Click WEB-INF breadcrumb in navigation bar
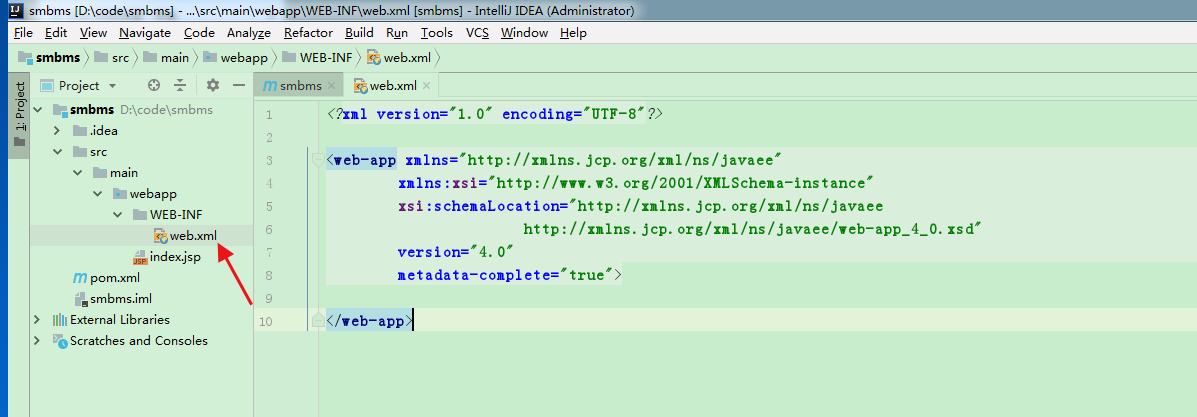Image resolution: width=1197 pixels, height=417 pixels. pyautogui.click(x=317, y=57)
